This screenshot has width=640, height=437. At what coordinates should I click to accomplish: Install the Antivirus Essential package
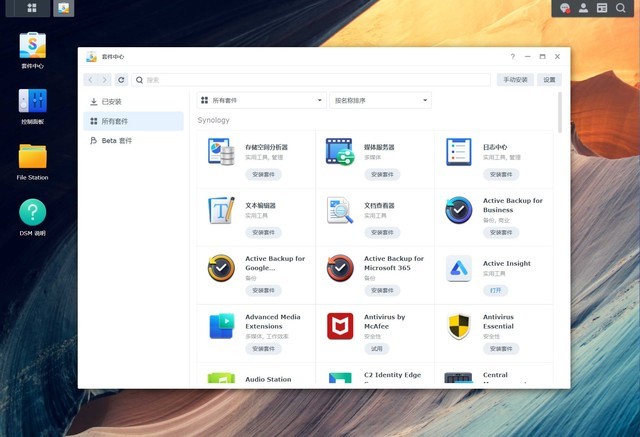[x=501, y=349]
